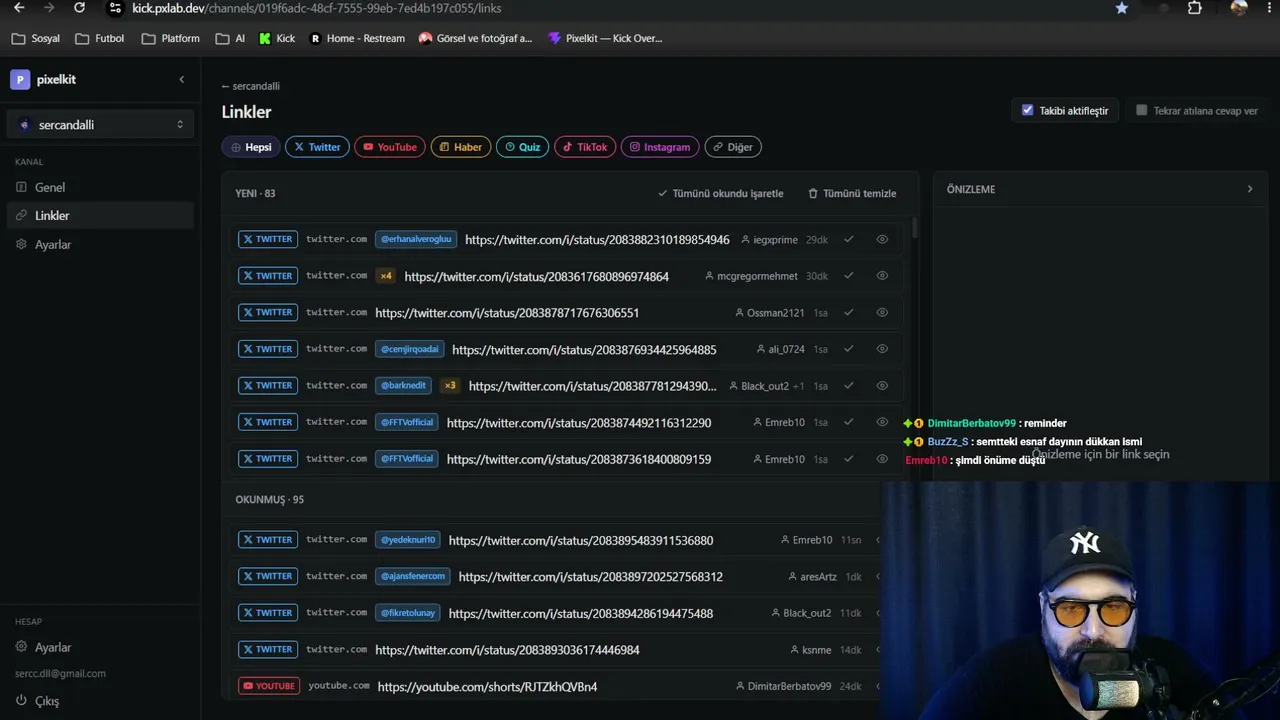Open site information icon beside the URL
The height and width of the screenshot is (720, 1280).
click(115, 8)
